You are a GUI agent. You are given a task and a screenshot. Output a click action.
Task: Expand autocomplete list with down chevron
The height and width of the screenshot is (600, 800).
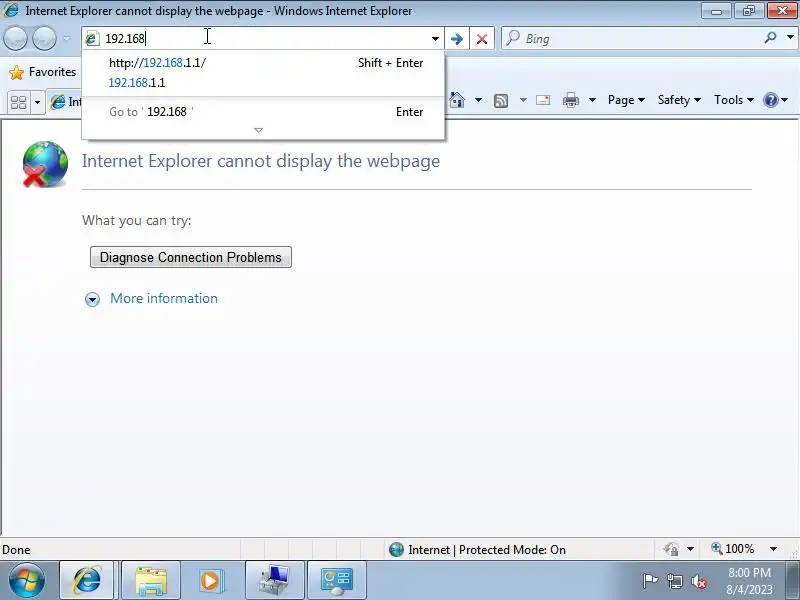pos(259,131)
